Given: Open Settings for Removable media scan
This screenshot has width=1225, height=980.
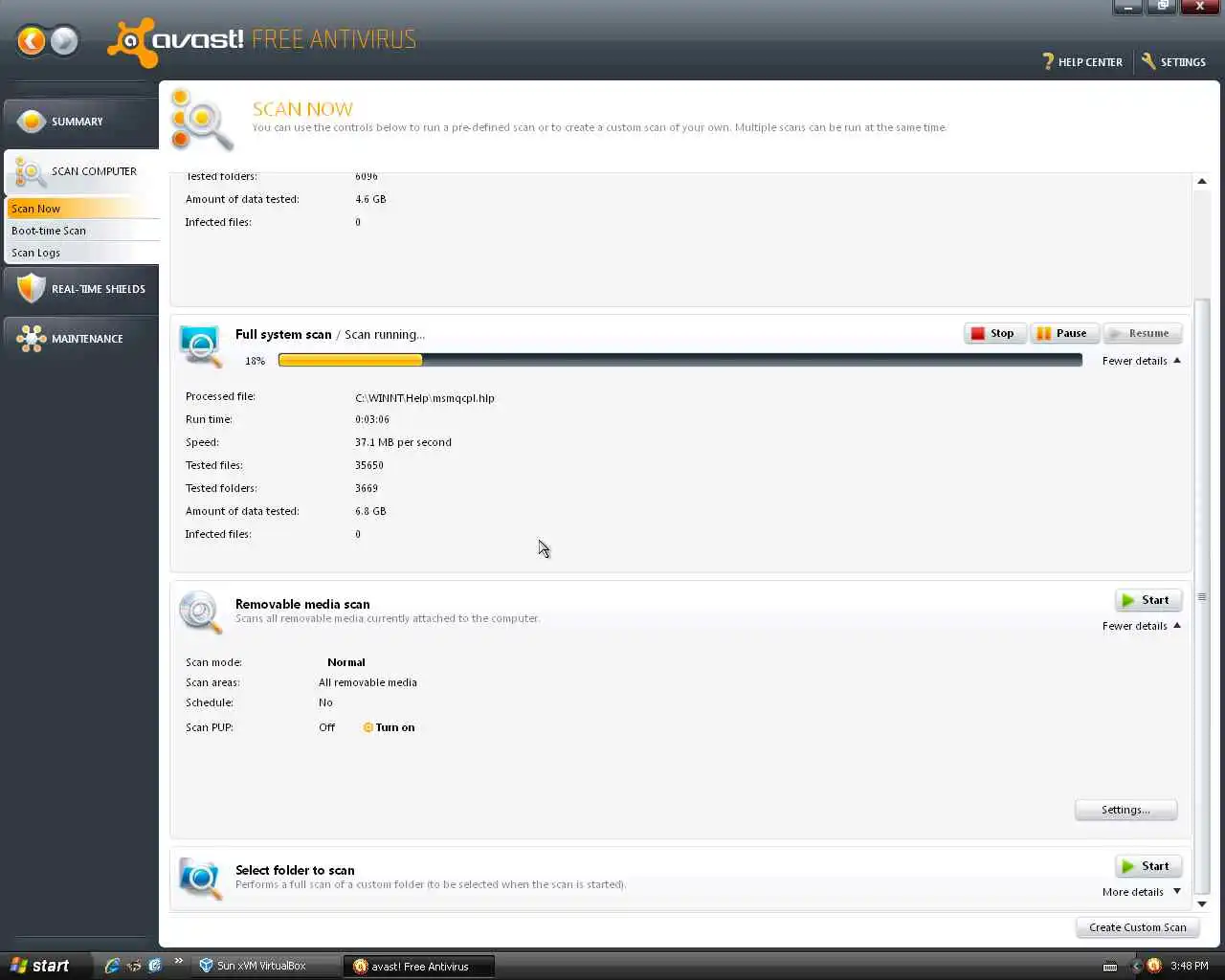Looking at the screenshot, I should [x=1125, y=810].
